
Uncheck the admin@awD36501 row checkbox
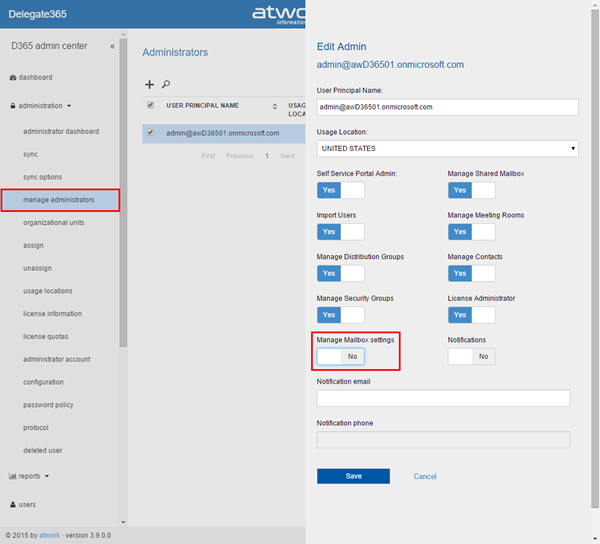click(150, 132)
